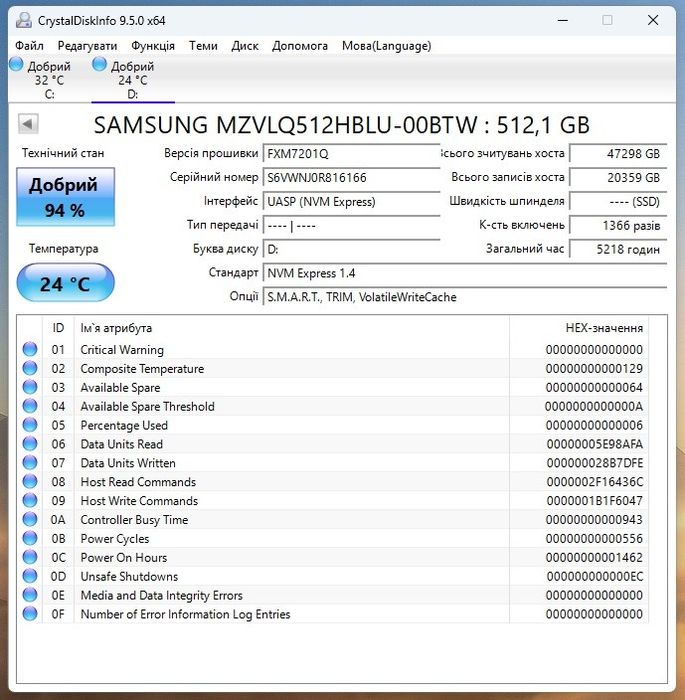Open the Мова(Language) menu
The height and width of the screenshot is (700, 685).
[x=387, y=46]
